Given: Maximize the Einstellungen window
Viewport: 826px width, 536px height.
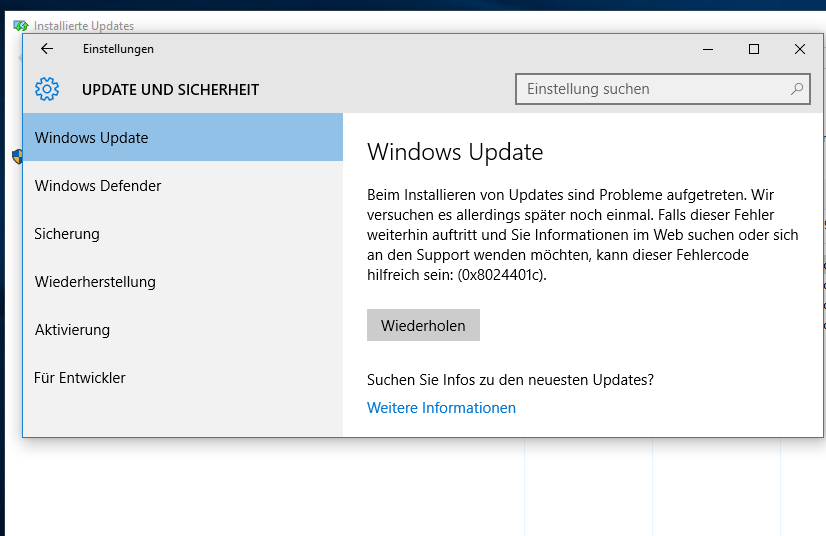Looking at the screenshot, I should (754, 49).
